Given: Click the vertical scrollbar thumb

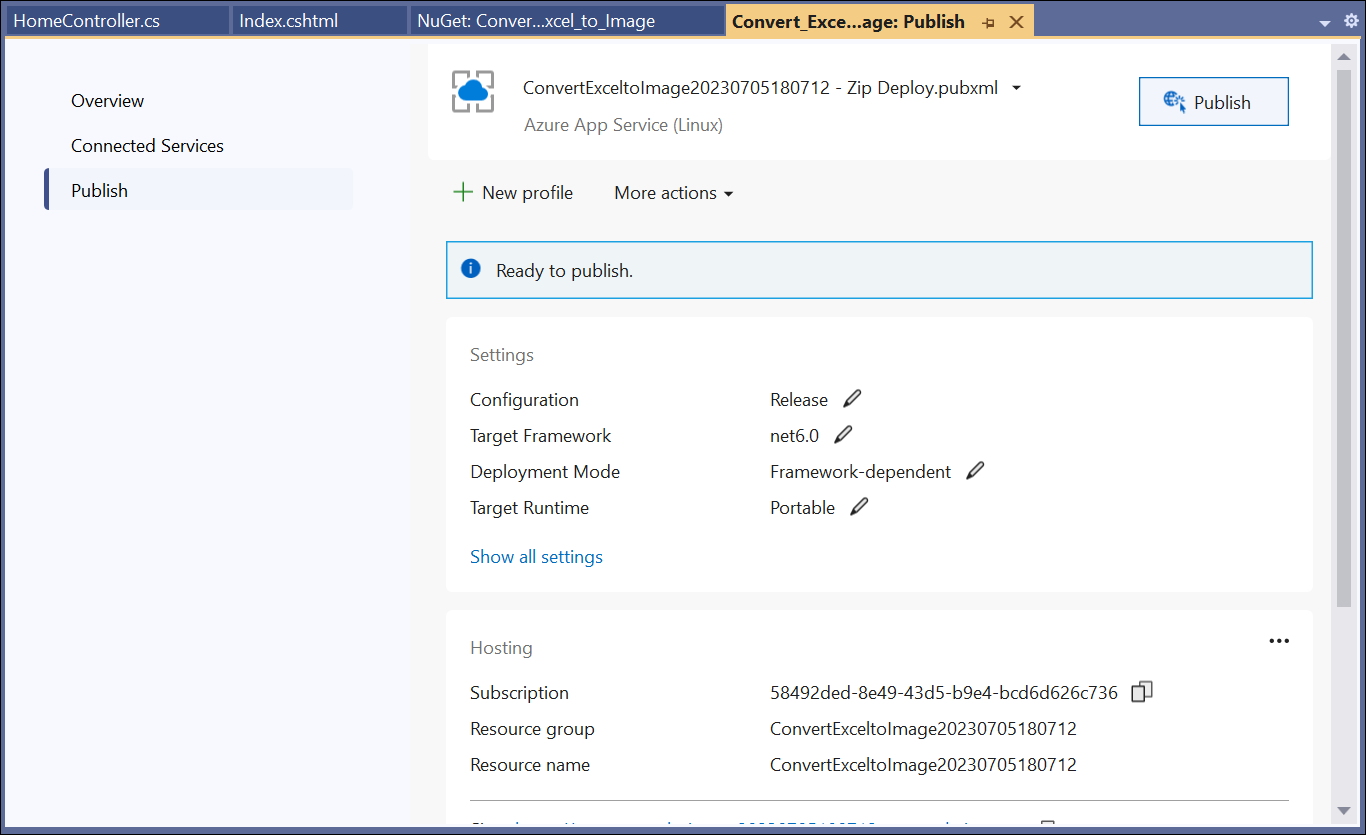Looking at the screenshot, I should pos(1344,340).
